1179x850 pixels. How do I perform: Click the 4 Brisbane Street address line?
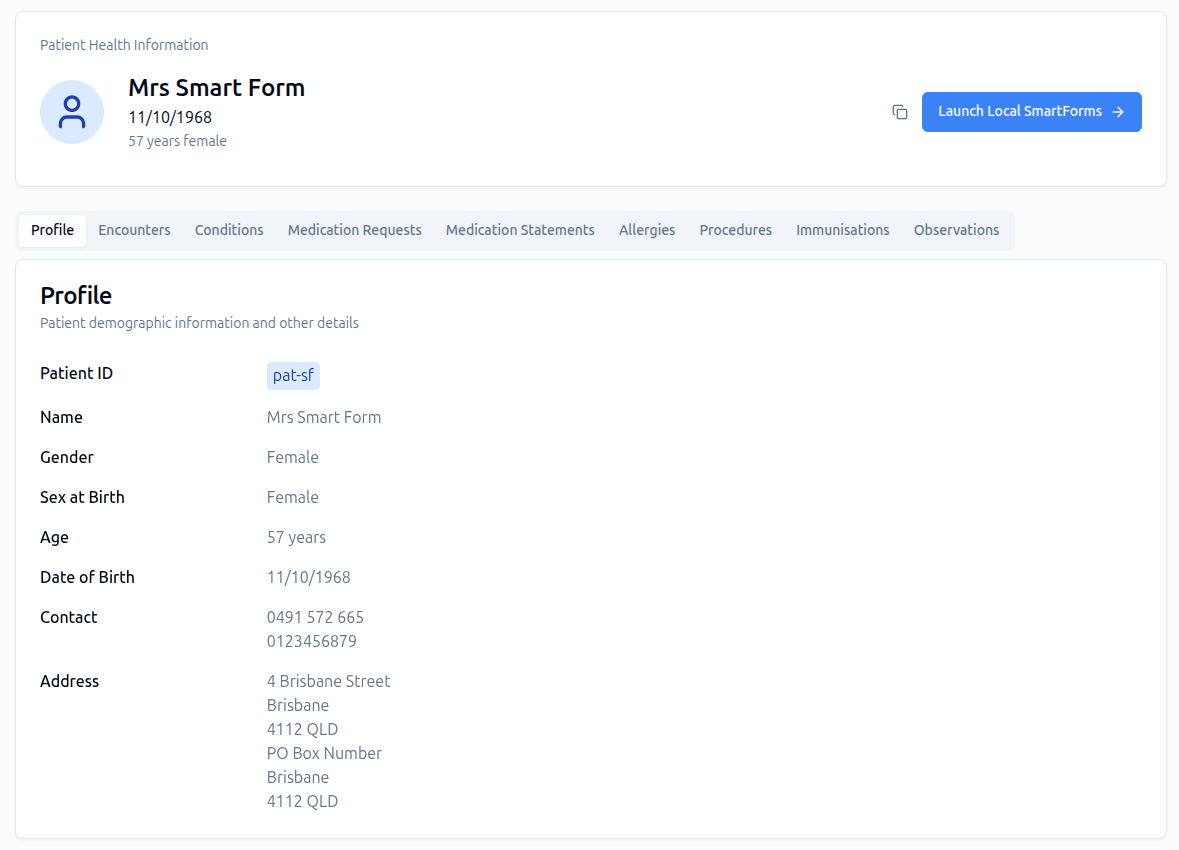(328, 681)
